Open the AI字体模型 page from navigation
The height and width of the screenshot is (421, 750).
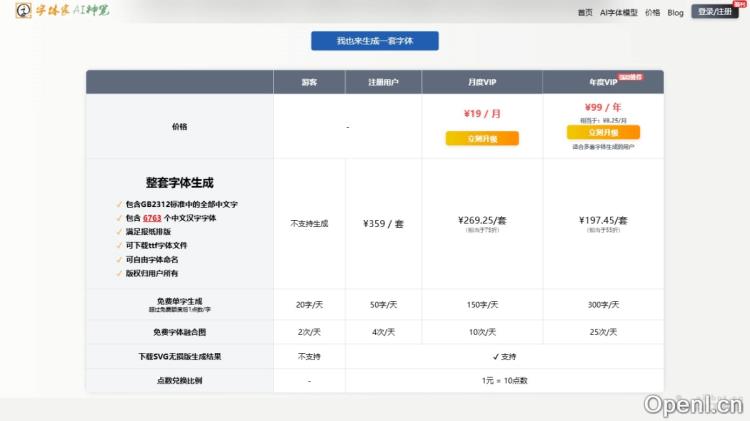tap(618, 13)
